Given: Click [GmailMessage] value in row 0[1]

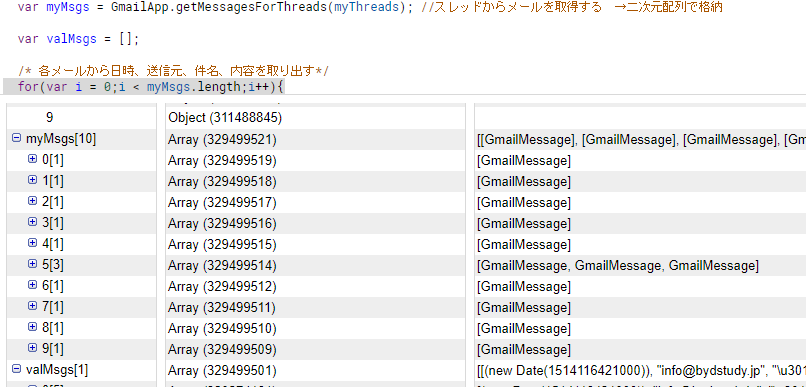Looking at the screenshot, I should (524, 160).
